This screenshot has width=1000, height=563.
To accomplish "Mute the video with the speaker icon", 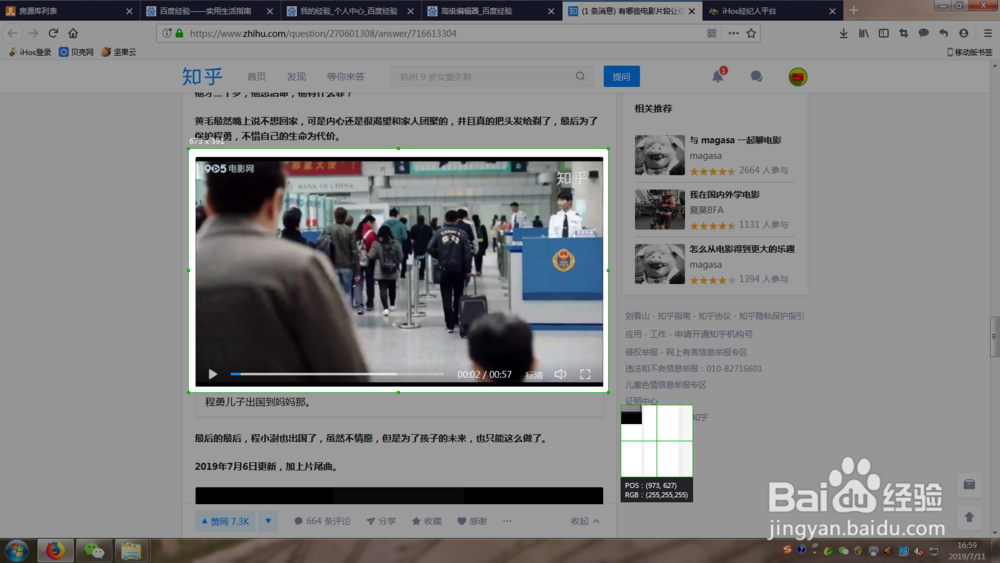I will click(x=560, y=374).
